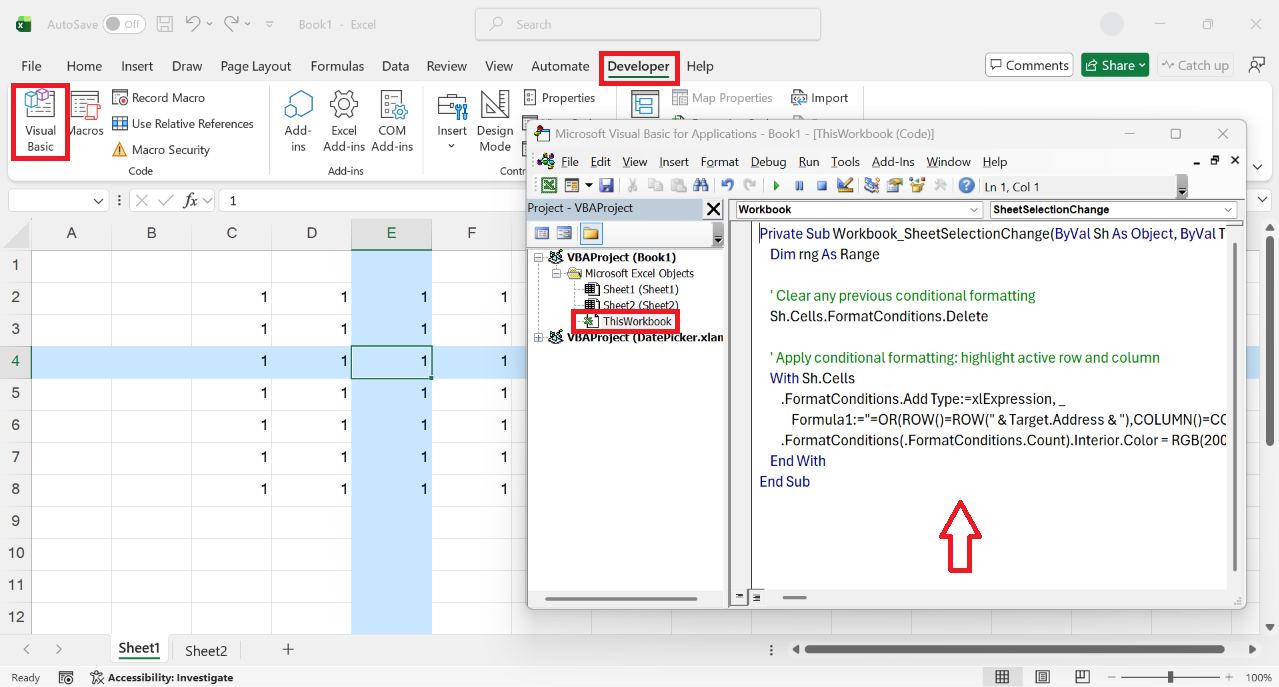Open the Comments pane
Screen dimensions: 1279x687
point(1029,66)
